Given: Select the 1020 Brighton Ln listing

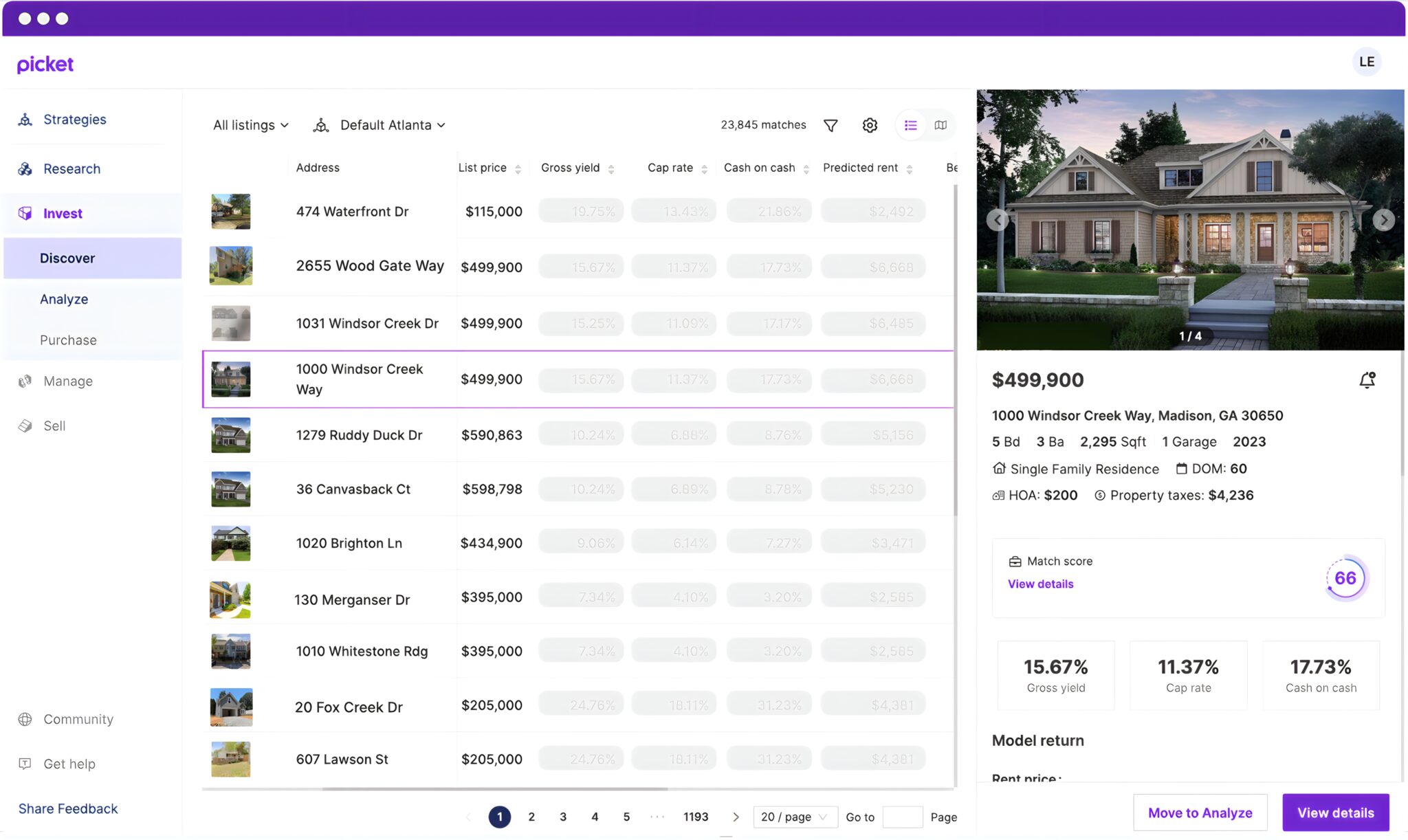Looking at the screenshot, I should pyautogui.click(x=578, y=543).
